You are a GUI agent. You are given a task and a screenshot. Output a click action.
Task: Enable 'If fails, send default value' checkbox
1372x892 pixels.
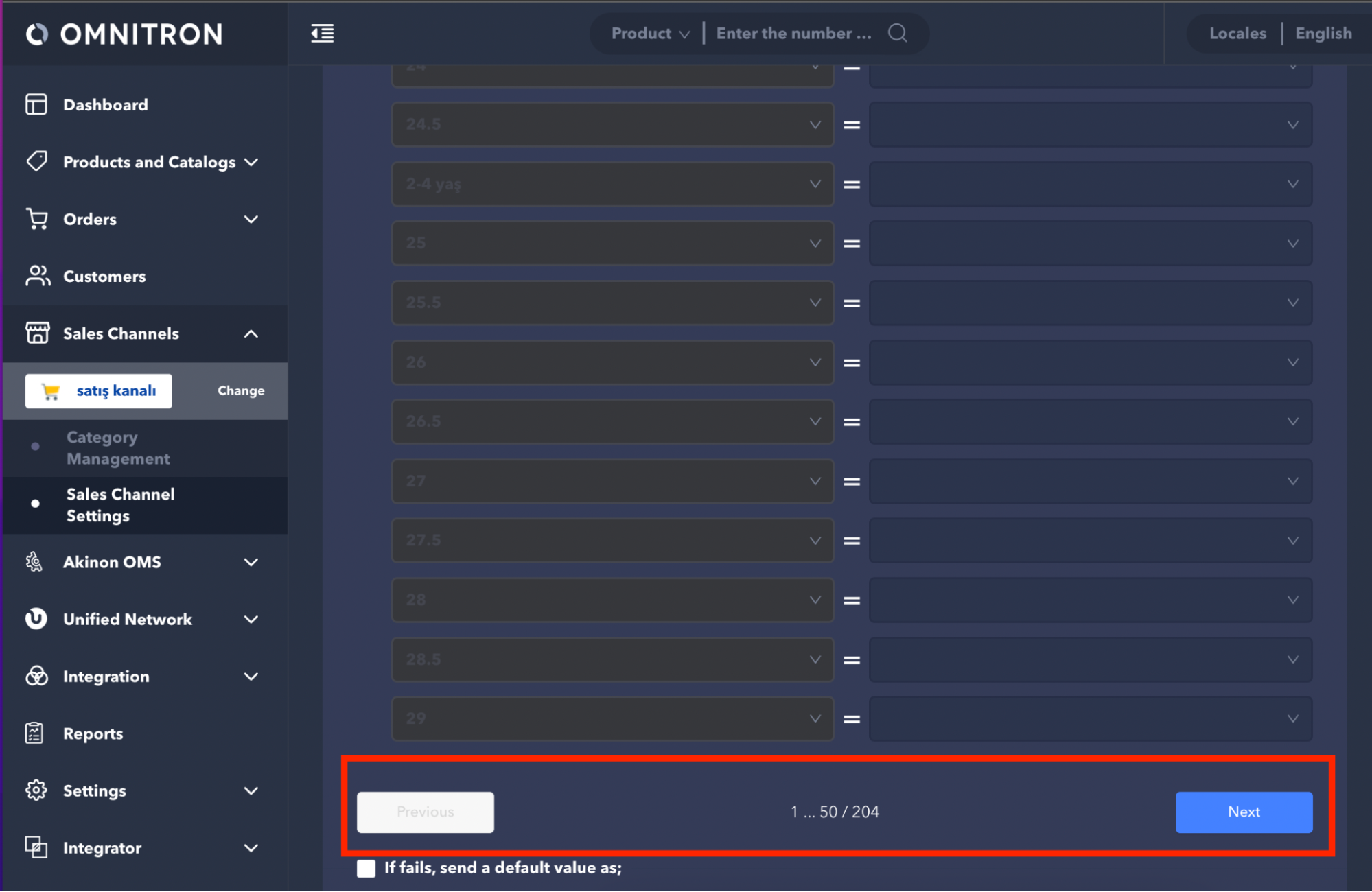(366, 868)
